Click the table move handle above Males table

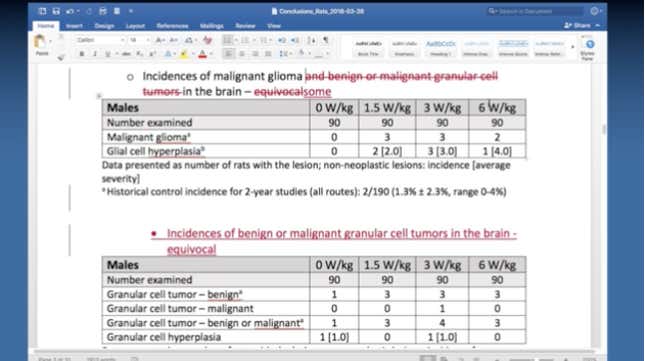click(x=99, y=96)
